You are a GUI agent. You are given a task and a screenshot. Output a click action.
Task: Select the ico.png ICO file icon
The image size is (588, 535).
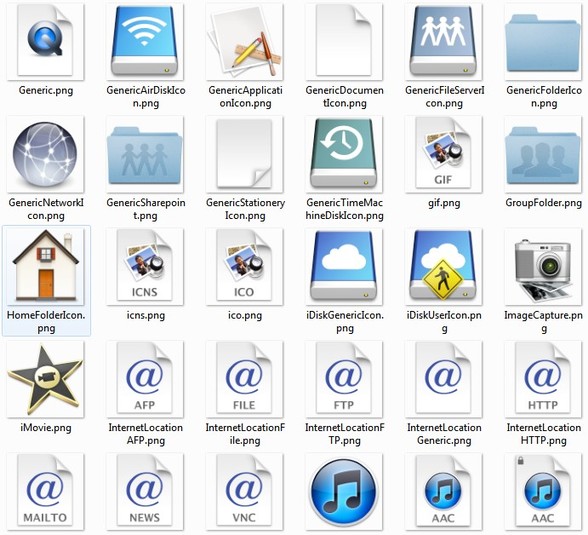[244, 267]
